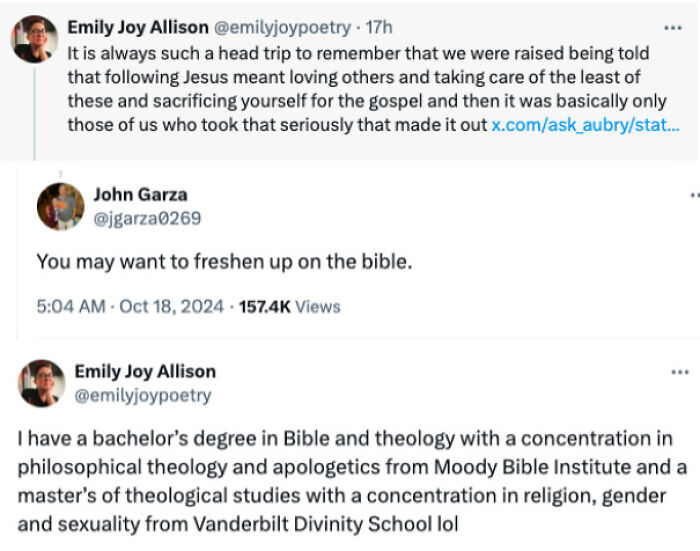Open the "freshen up on the bible" tweet
The image size is (700, 551).
click(x=224, y=261)
